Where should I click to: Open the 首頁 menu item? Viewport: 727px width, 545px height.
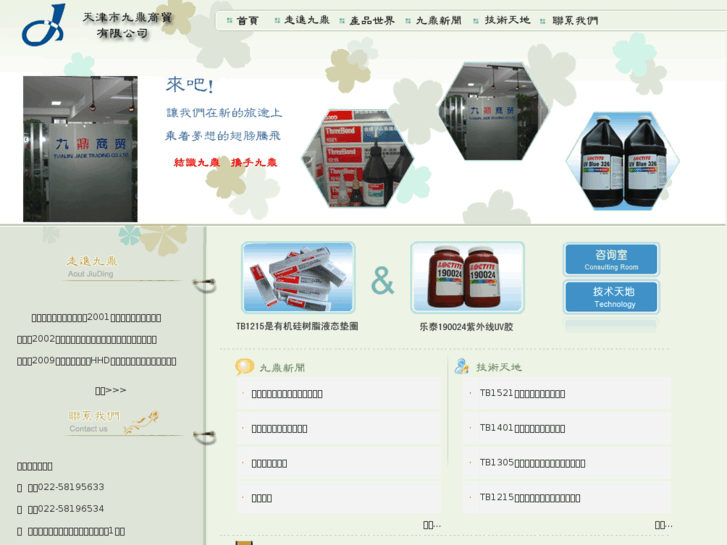point(247,20)
